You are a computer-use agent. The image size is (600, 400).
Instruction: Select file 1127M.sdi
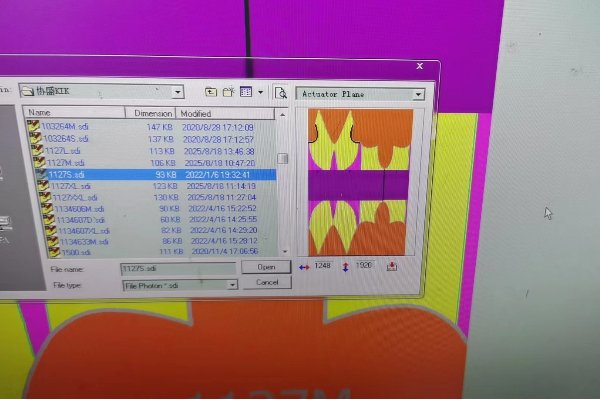(65, 163)
